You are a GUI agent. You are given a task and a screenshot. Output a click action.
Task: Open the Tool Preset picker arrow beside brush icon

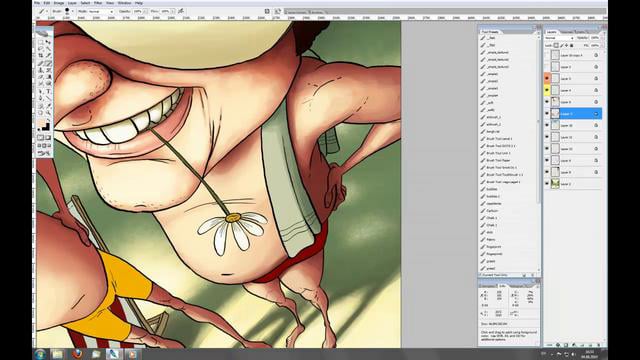click(x=48, y=11)
